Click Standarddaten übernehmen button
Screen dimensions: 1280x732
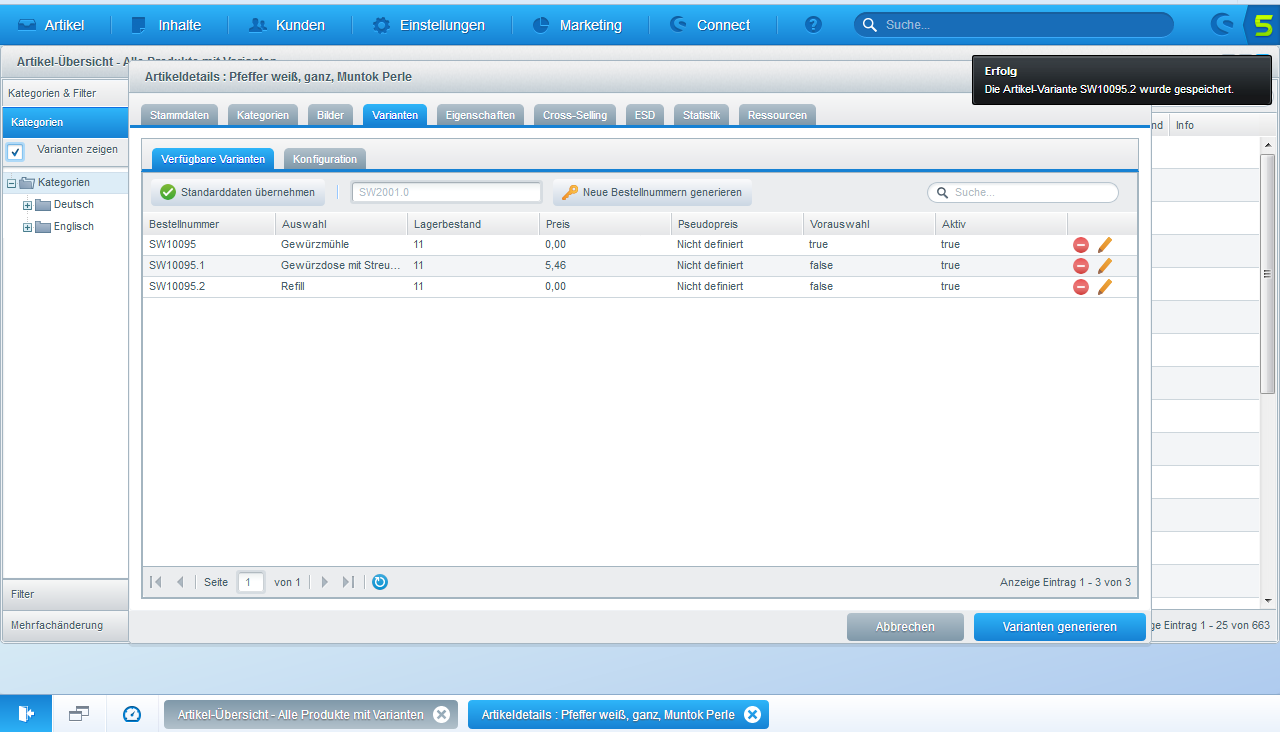(238, 192)
